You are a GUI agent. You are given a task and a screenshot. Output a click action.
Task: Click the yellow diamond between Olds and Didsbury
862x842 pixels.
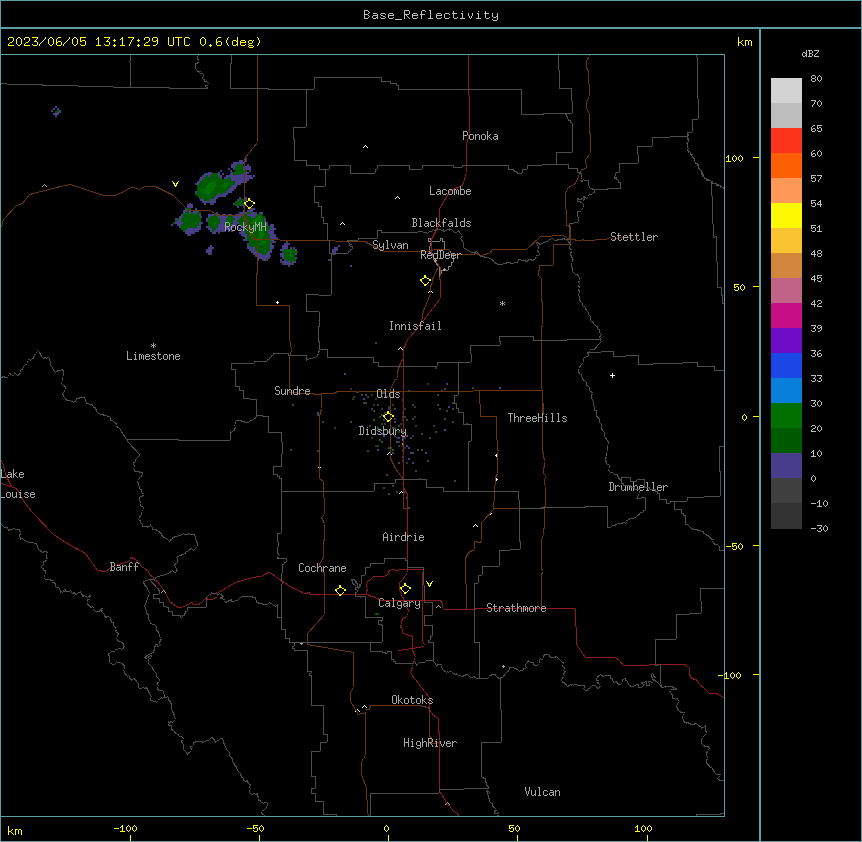[x=388, y=417]
